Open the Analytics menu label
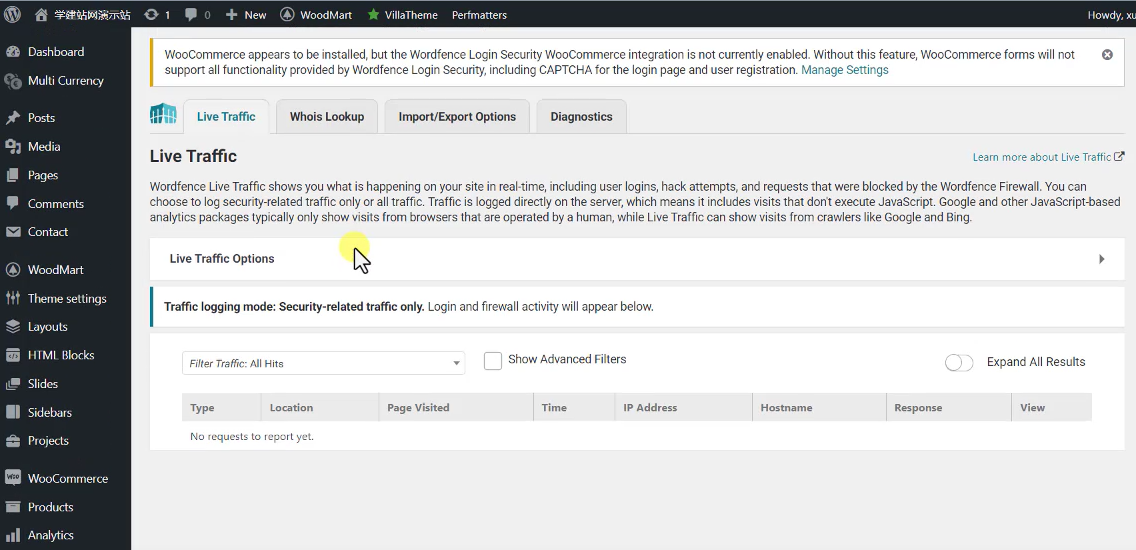Image resolution: width=1136 pixels, height=550 pixels. 51,536
